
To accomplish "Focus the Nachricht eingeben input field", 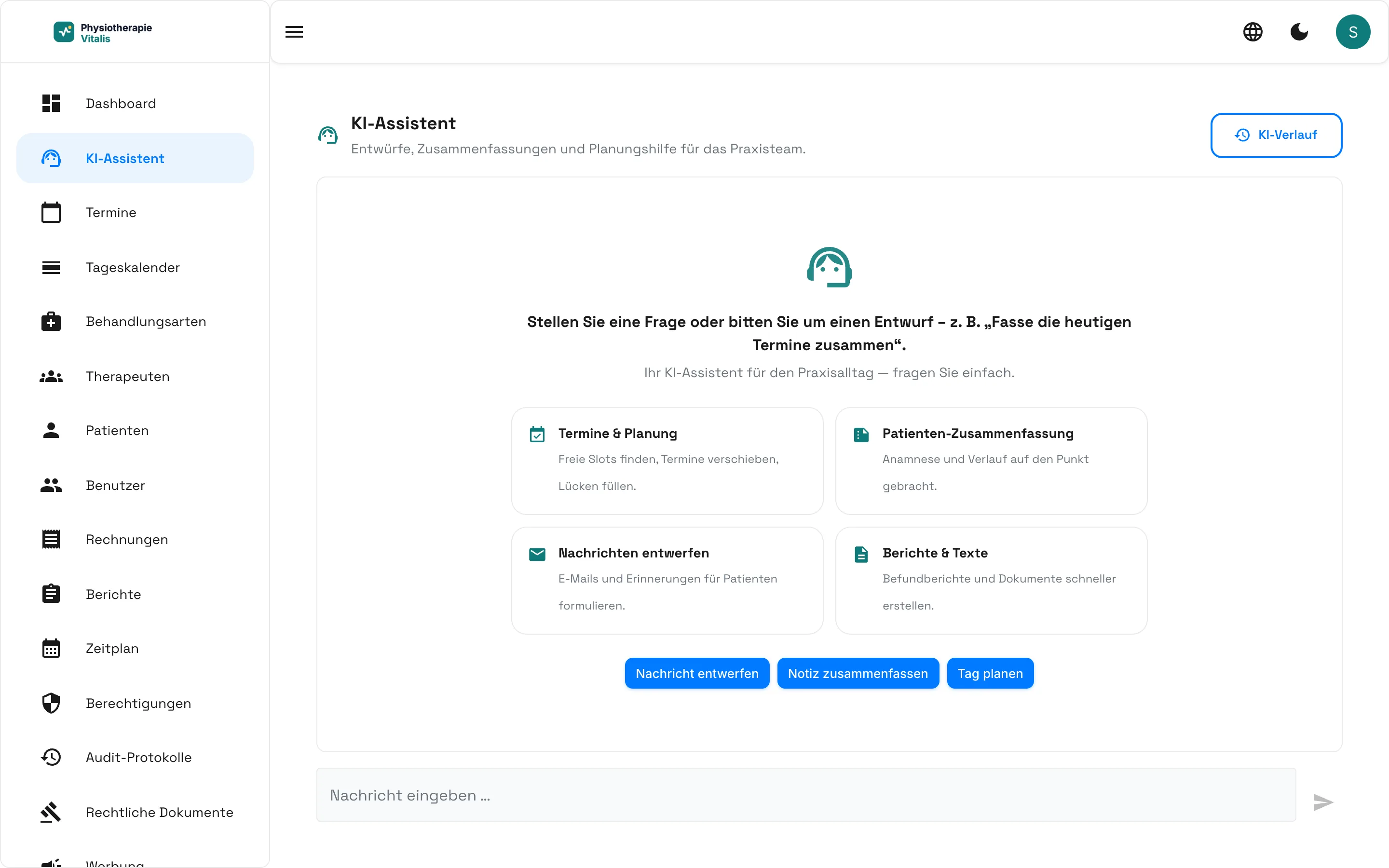I will click(806, 795).
